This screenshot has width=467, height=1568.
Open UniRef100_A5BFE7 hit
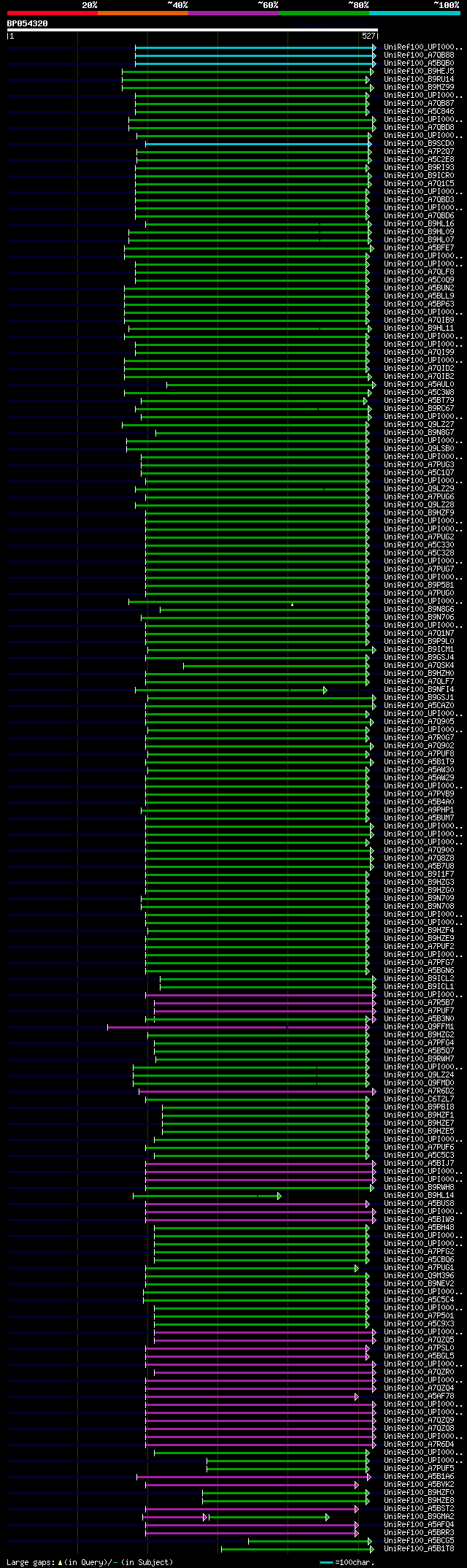pyautogui.click(x=419, y=247)
